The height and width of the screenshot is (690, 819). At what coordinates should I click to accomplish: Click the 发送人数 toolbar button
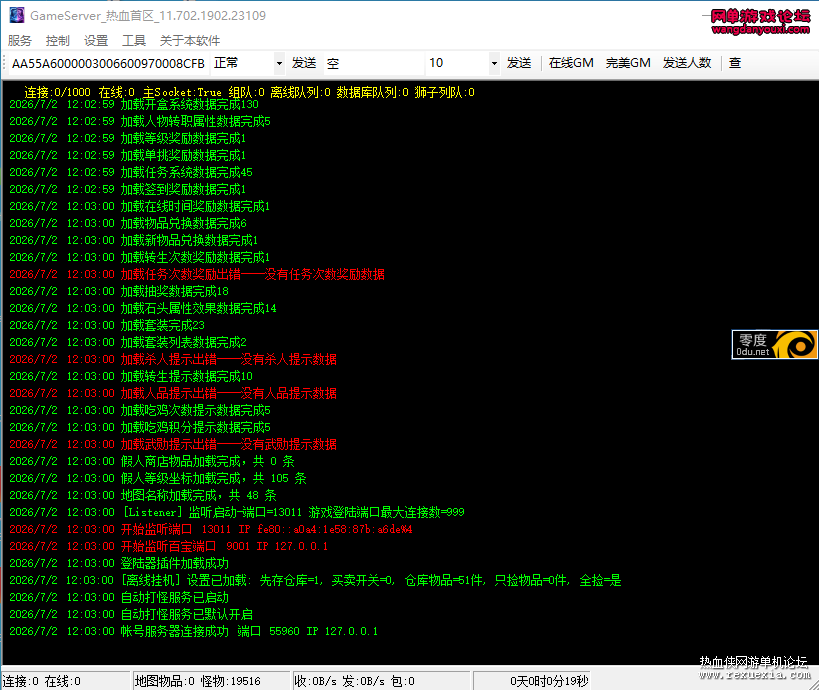point(687,63)
